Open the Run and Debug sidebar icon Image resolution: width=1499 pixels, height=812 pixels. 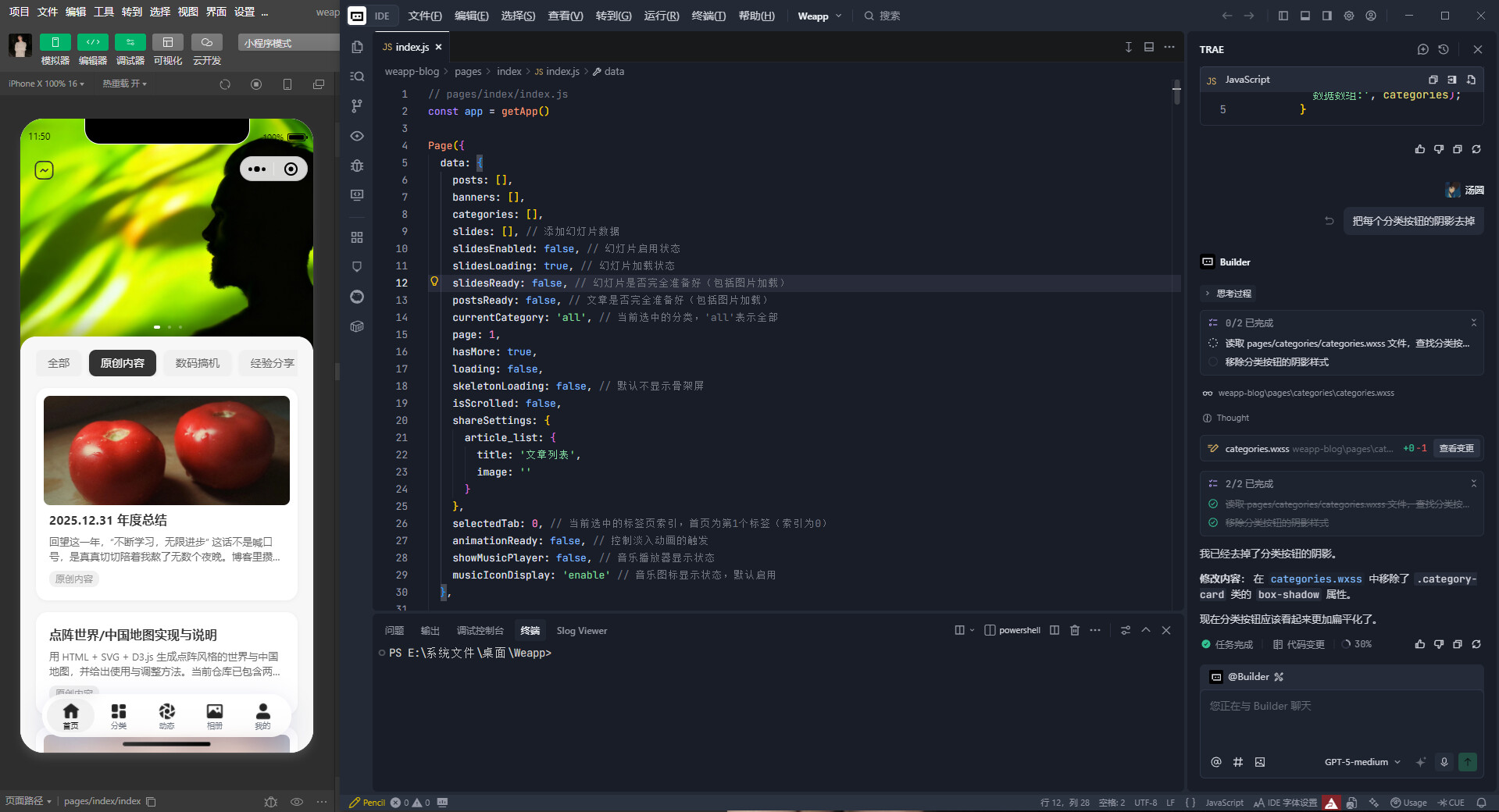(x=357, y=166)
